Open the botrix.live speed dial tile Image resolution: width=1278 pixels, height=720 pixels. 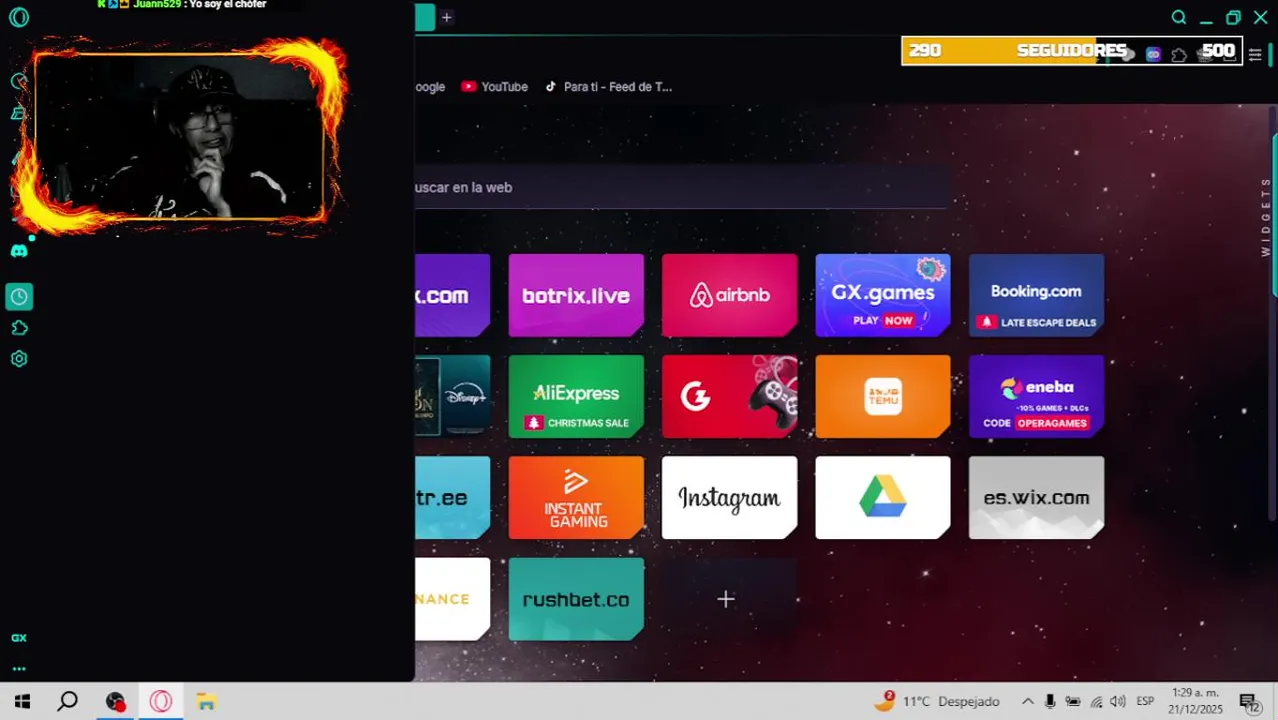(576, 295)
